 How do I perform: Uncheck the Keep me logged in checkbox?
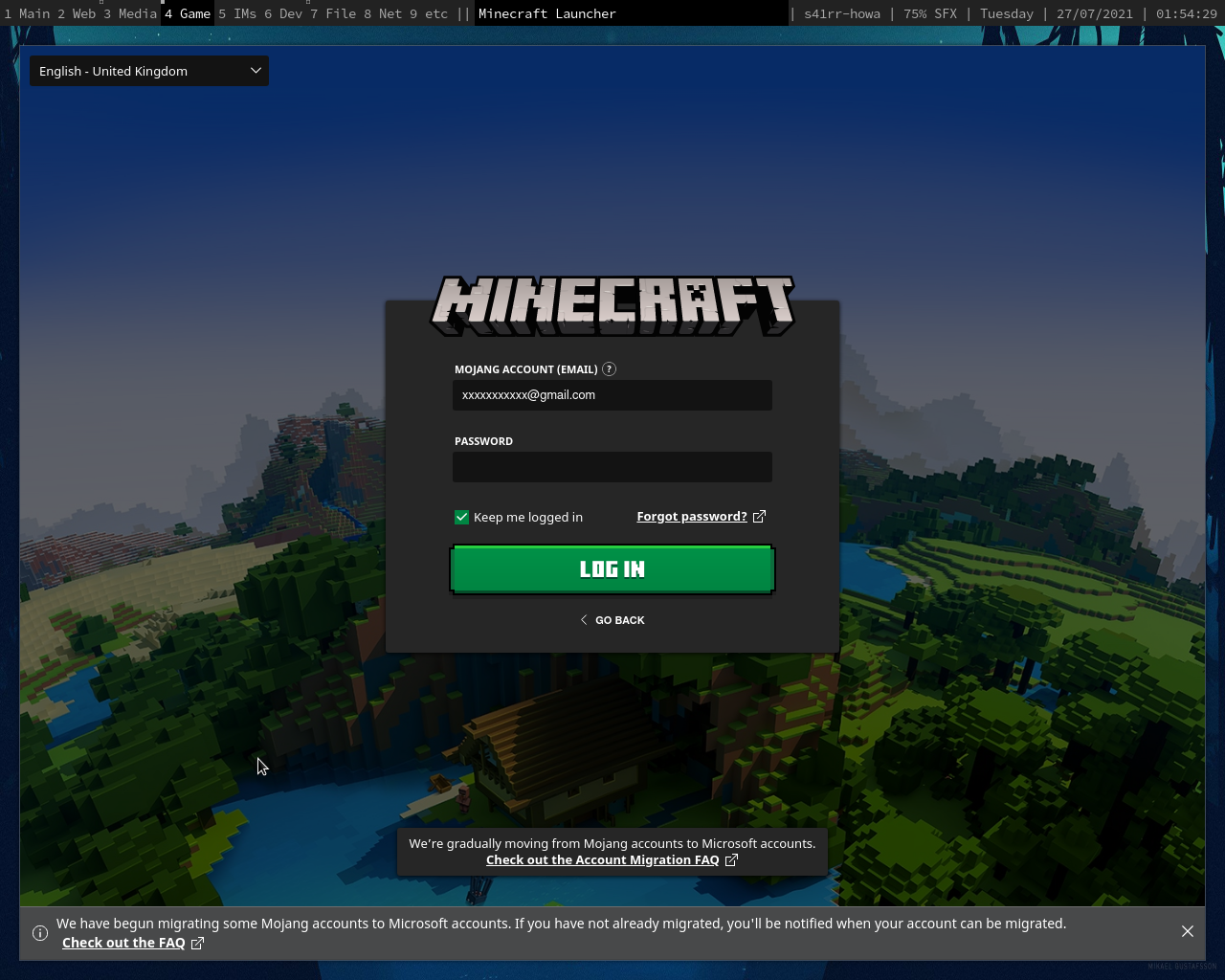462,517
